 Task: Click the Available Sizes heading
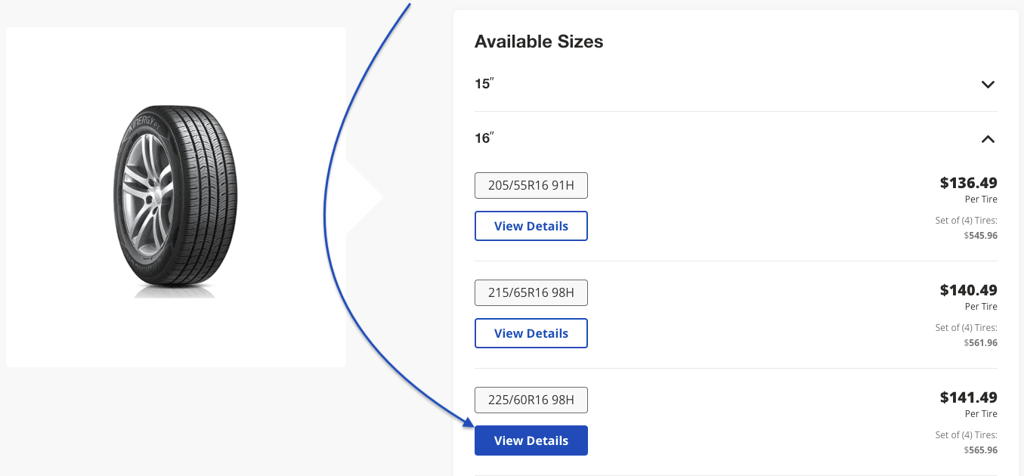(538, 42)
